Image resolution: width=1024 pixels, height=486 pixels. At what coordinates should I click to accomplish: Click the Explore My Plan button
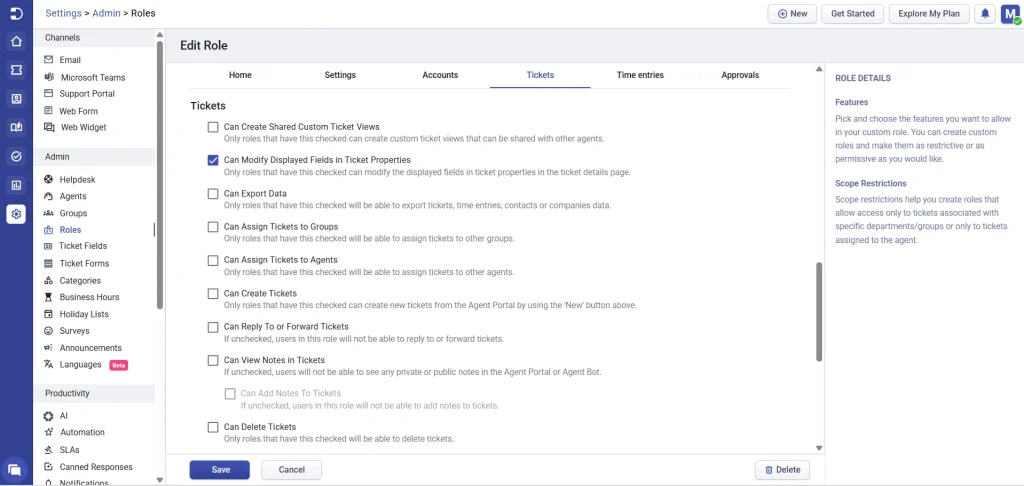pos(929,14)
